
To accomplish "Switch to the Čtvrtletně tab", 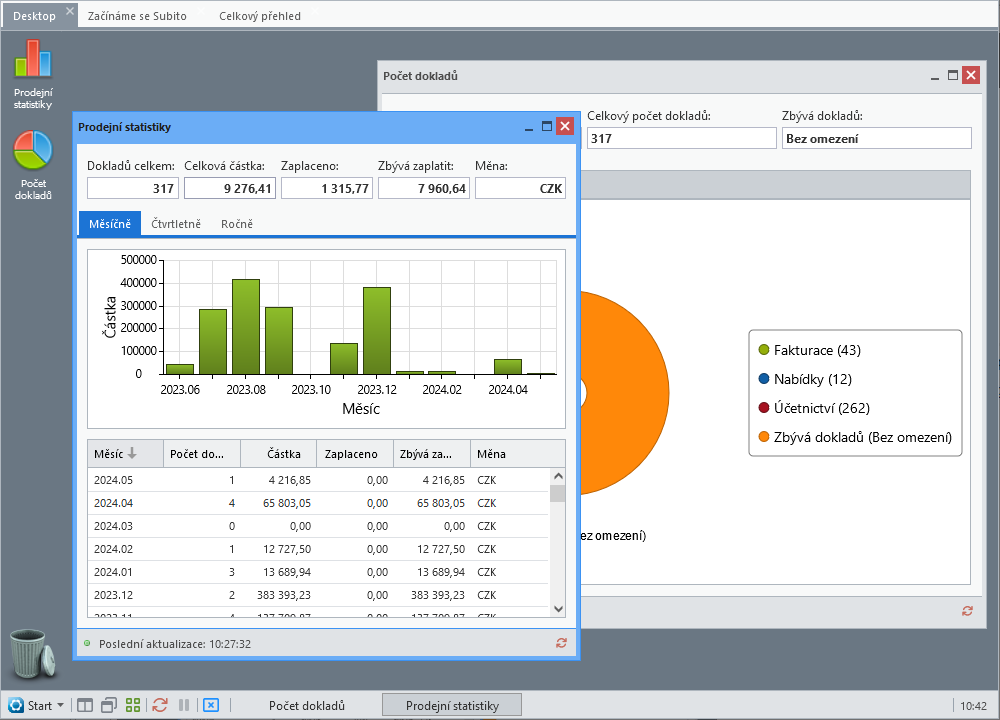I will tap(176, 224).
